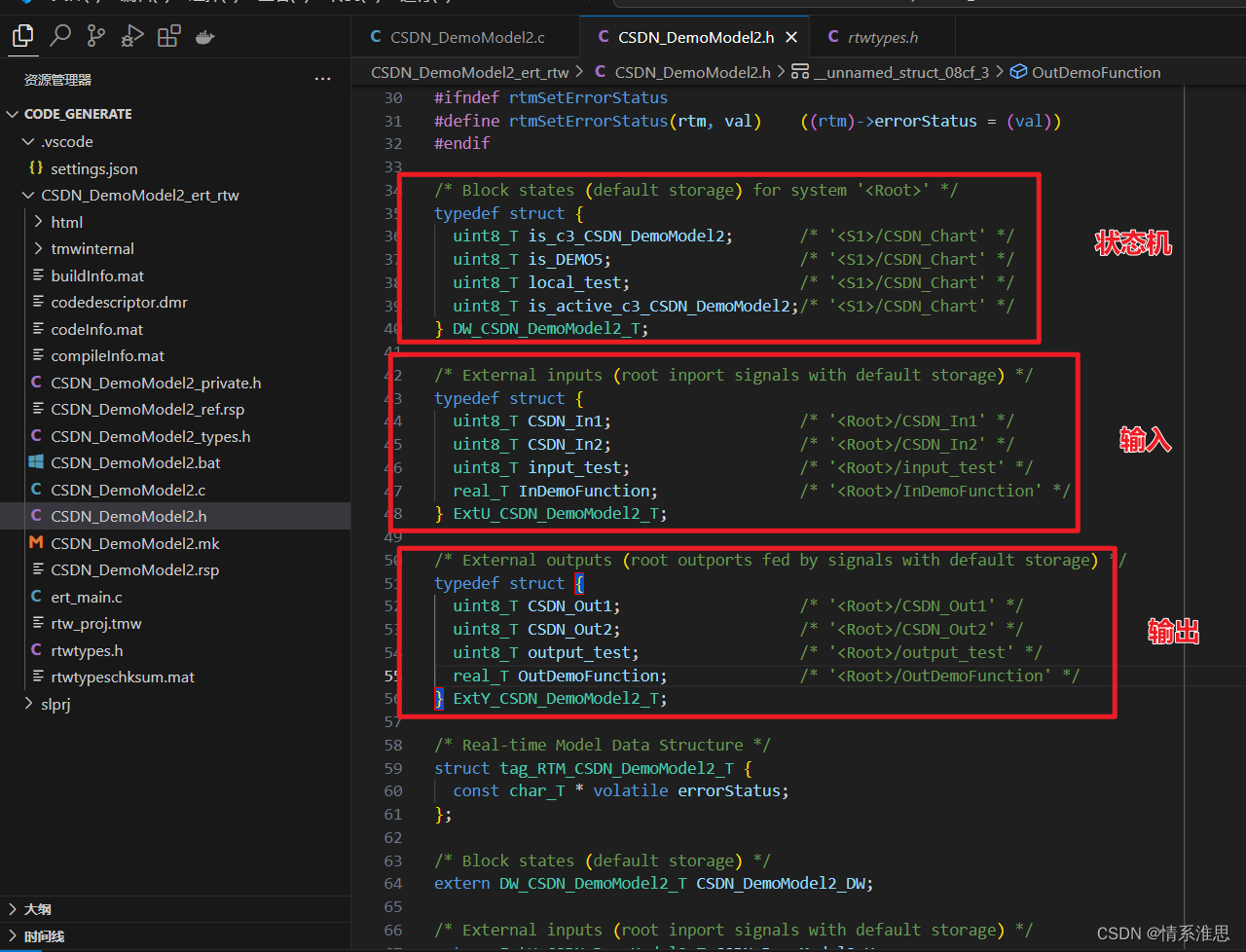
Task: Open the Explorer view in activity bar
Action: (x=23, y=37)
